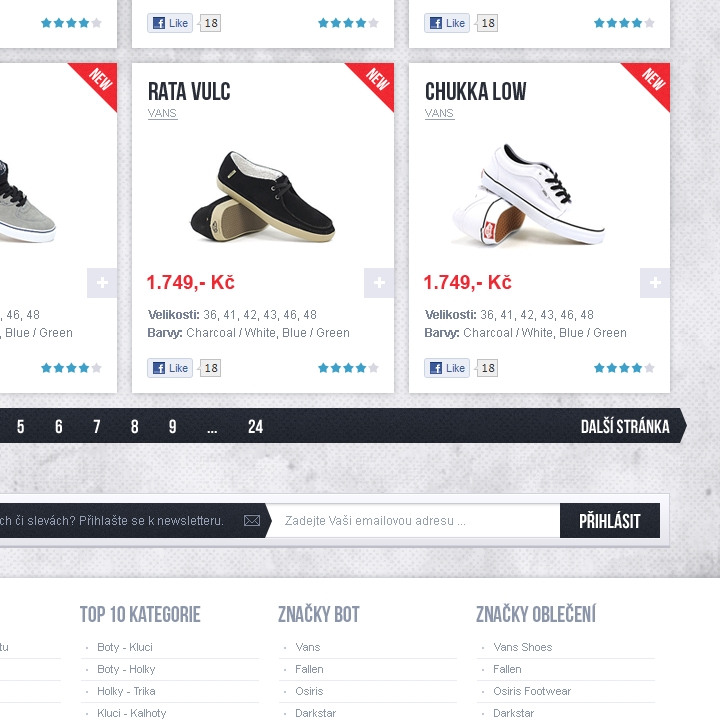Image resolution: width=720 pixels, height=720 pixels.
Task: Click the envelope icon in newsletter bar
Action: pos(252,521)
